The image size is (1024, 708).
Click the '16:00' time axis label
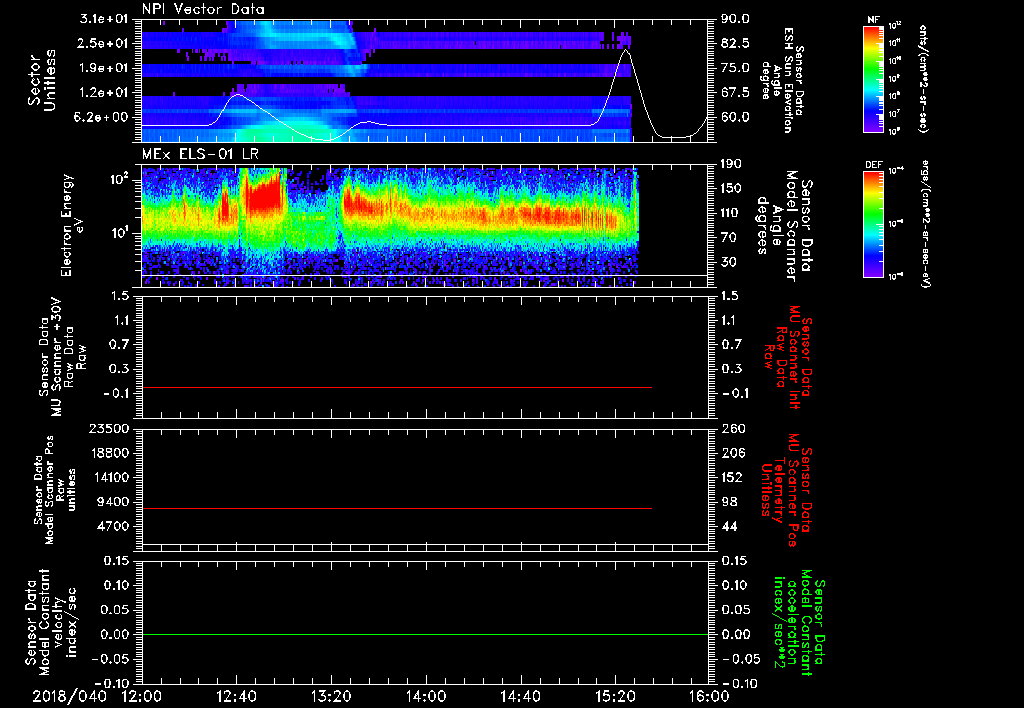[x=709, y=696]
